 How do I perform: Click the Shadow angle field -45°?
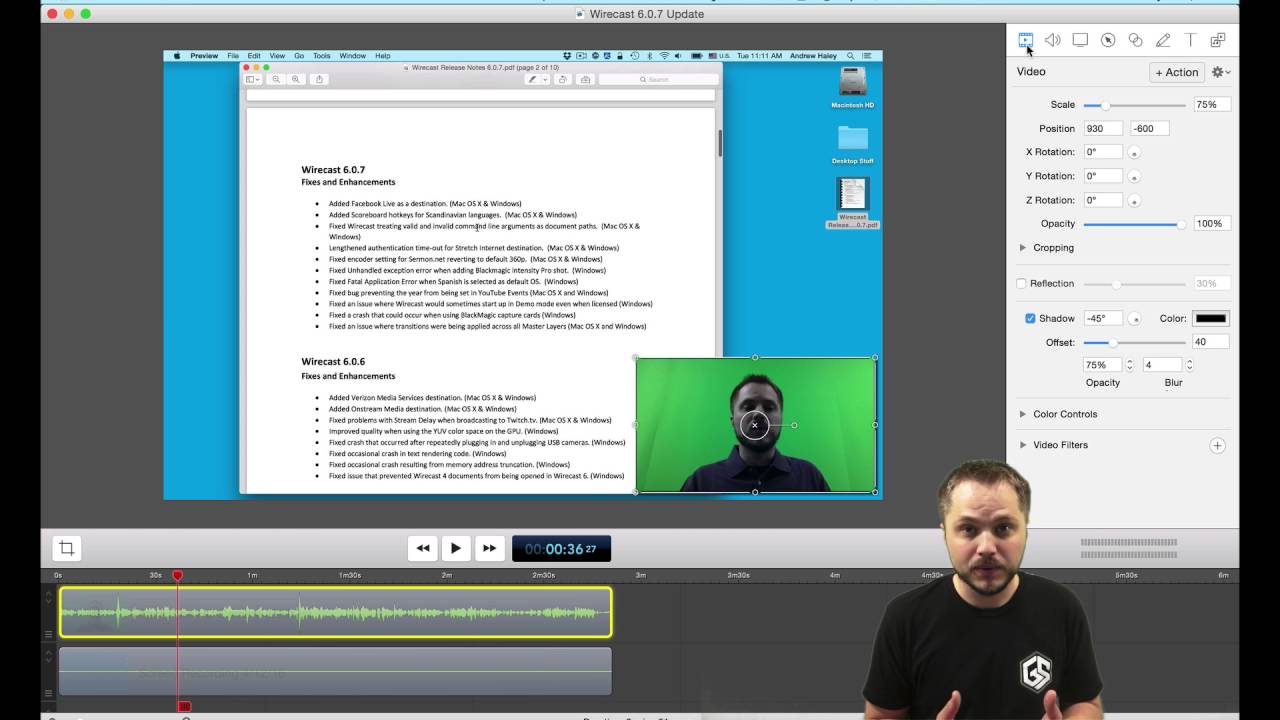1104,318
